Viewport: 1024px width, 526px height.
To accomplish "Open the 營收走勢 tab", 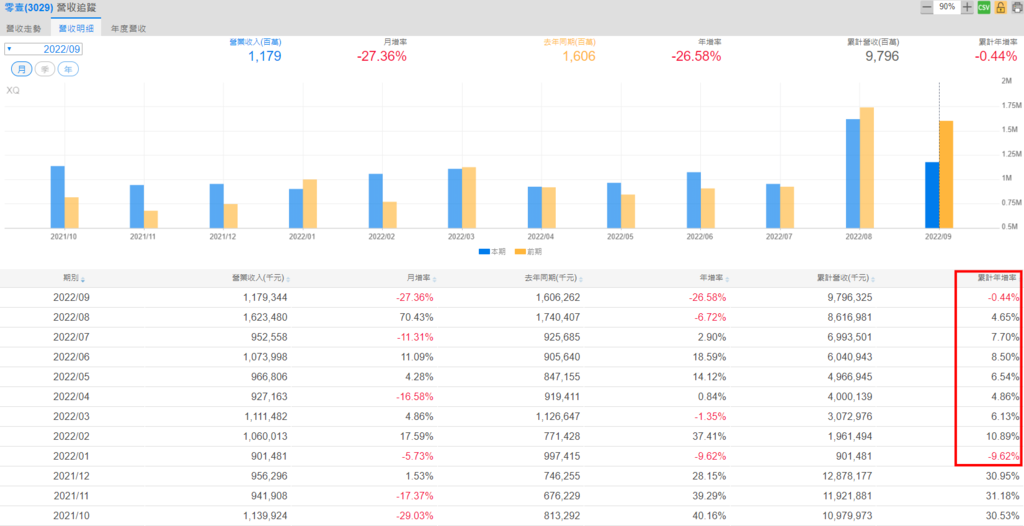I will [x=24, y=29].
